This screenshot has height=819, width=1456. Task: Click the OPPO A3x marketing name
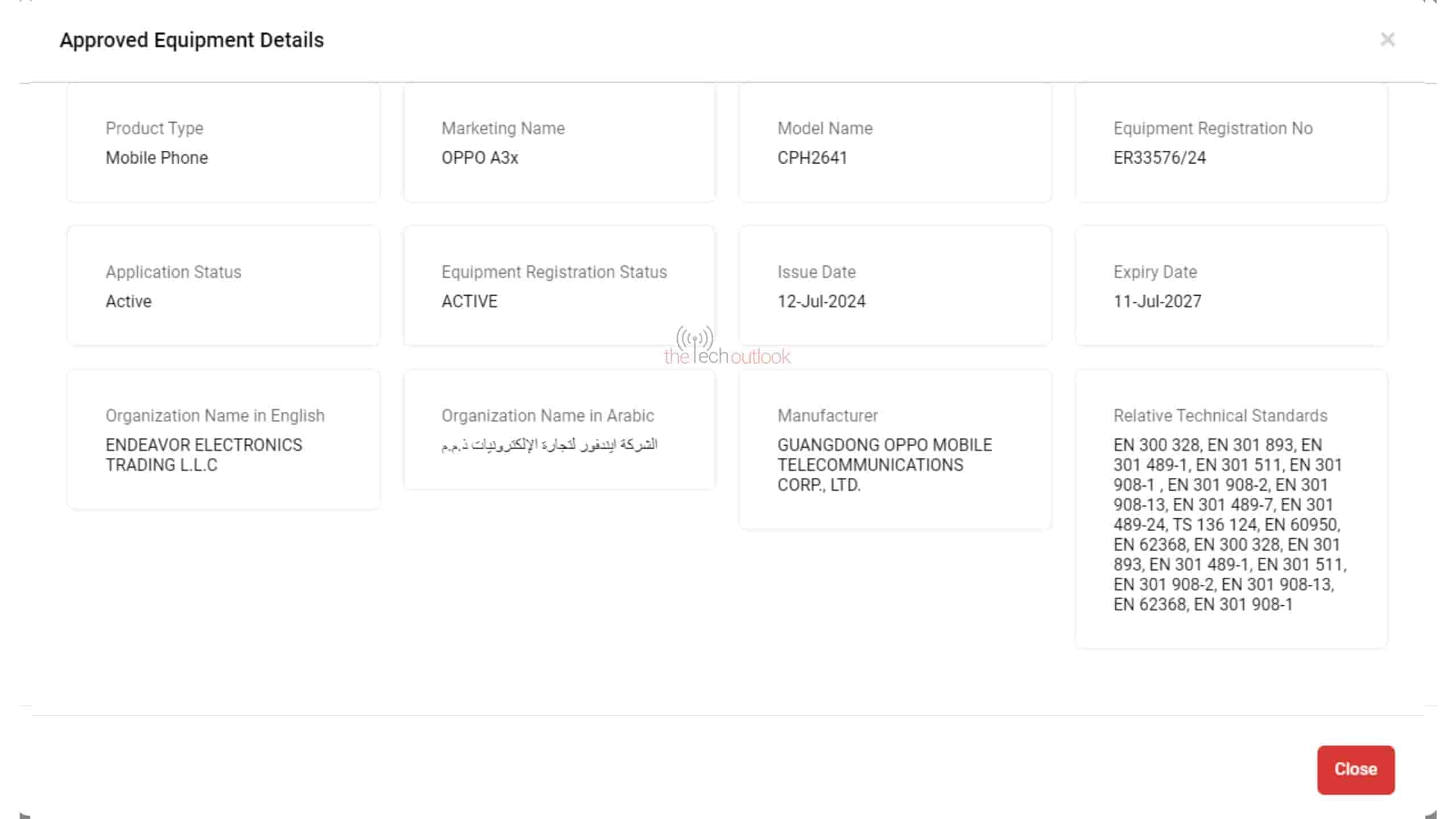point(479,158)
